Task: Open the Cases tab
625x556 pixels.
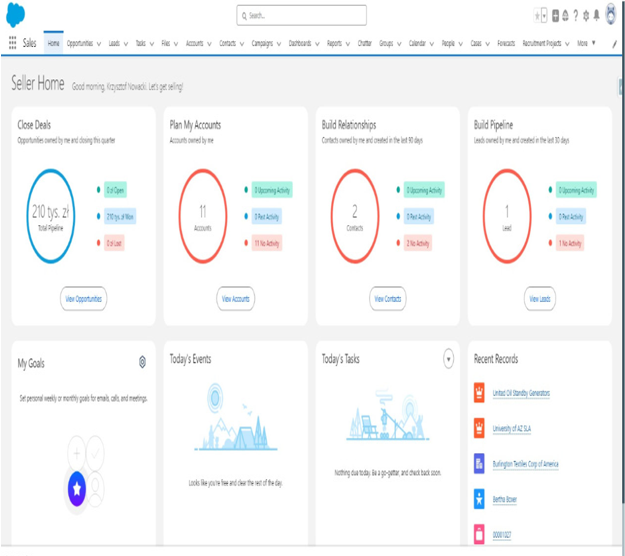Action: 476,43
